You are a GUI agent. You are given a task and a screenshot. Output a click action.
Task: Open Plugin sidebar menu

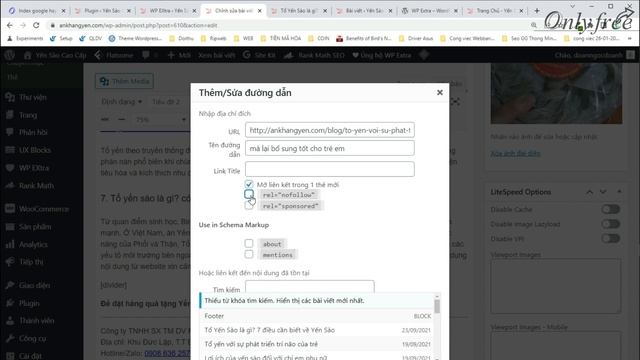(x=29, y=303)
